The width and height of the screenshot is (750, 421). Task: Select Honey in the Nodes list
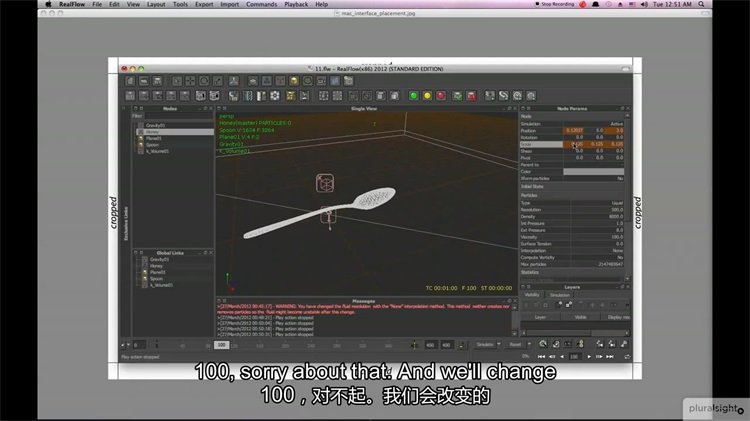click(153, 132)
